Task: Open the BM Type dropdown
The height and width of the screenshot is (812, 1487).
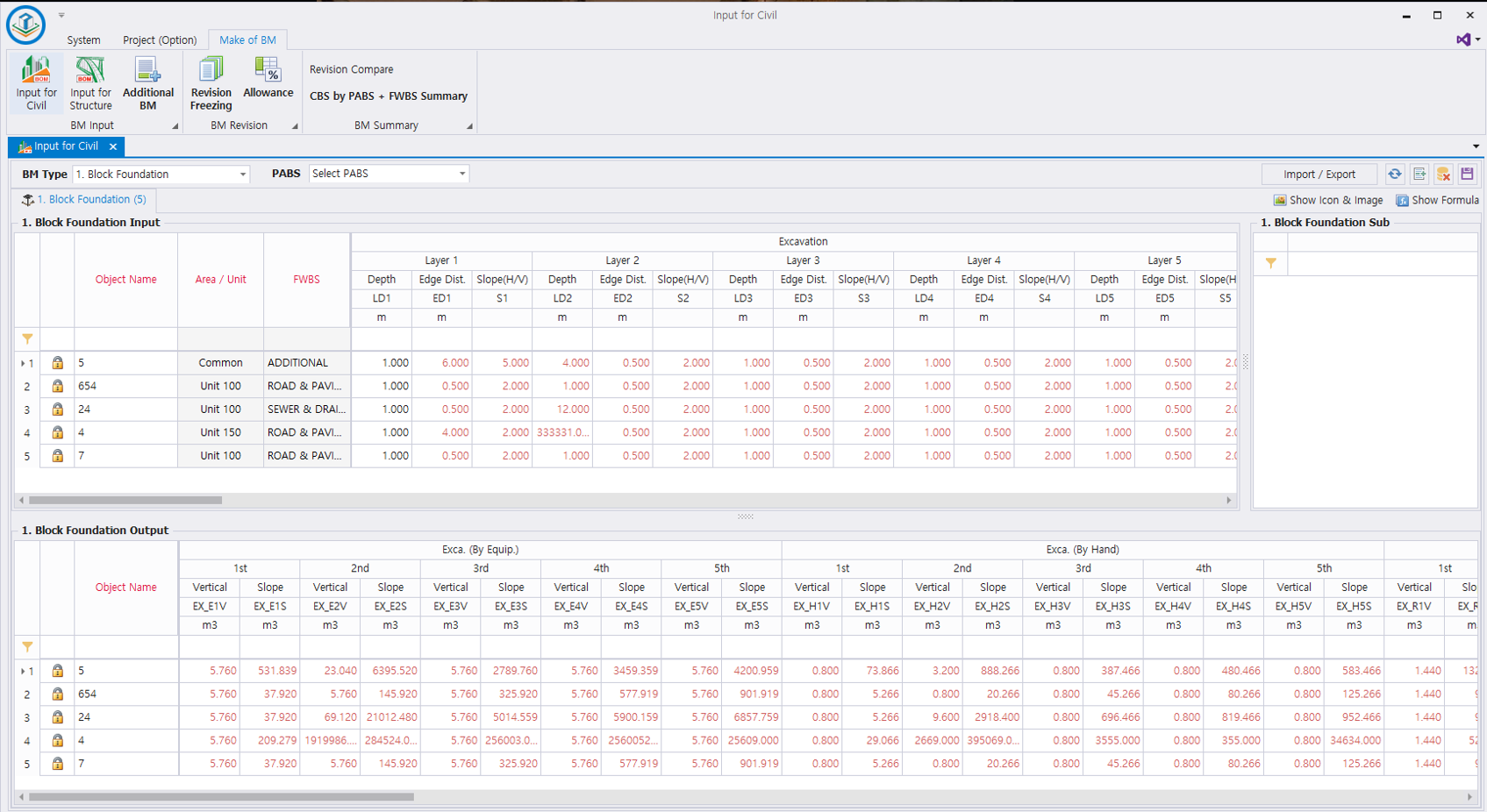Action: (x=243, y=175)
